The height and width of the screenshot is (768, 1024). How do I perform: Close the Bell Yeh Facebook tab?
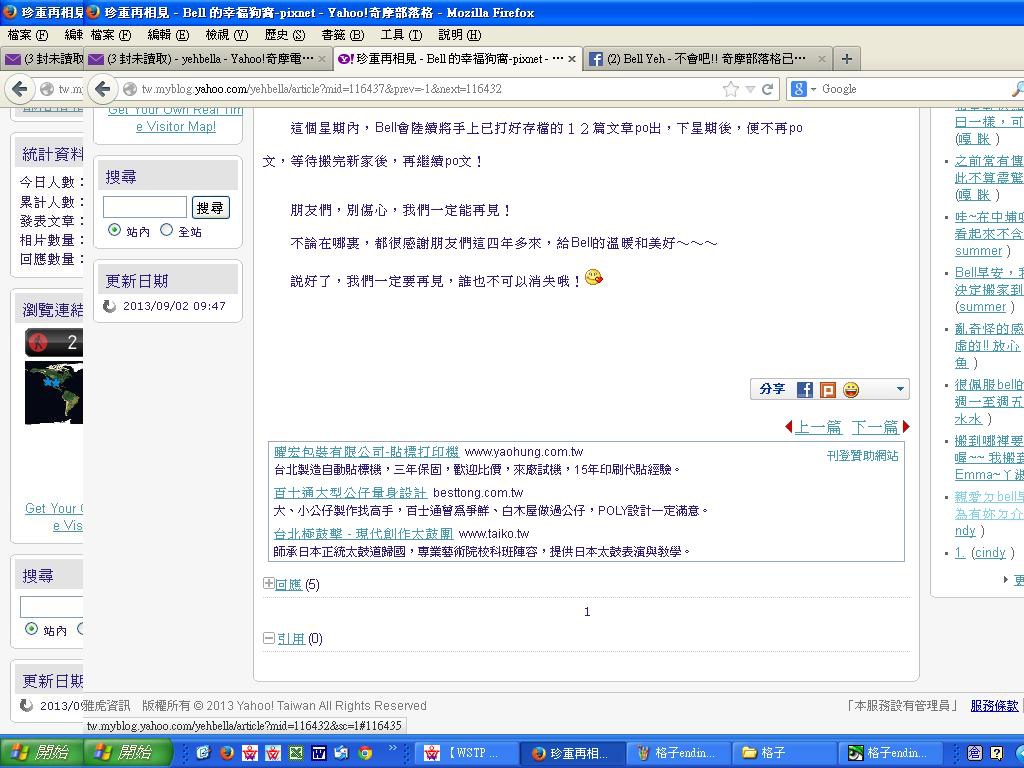822,59
